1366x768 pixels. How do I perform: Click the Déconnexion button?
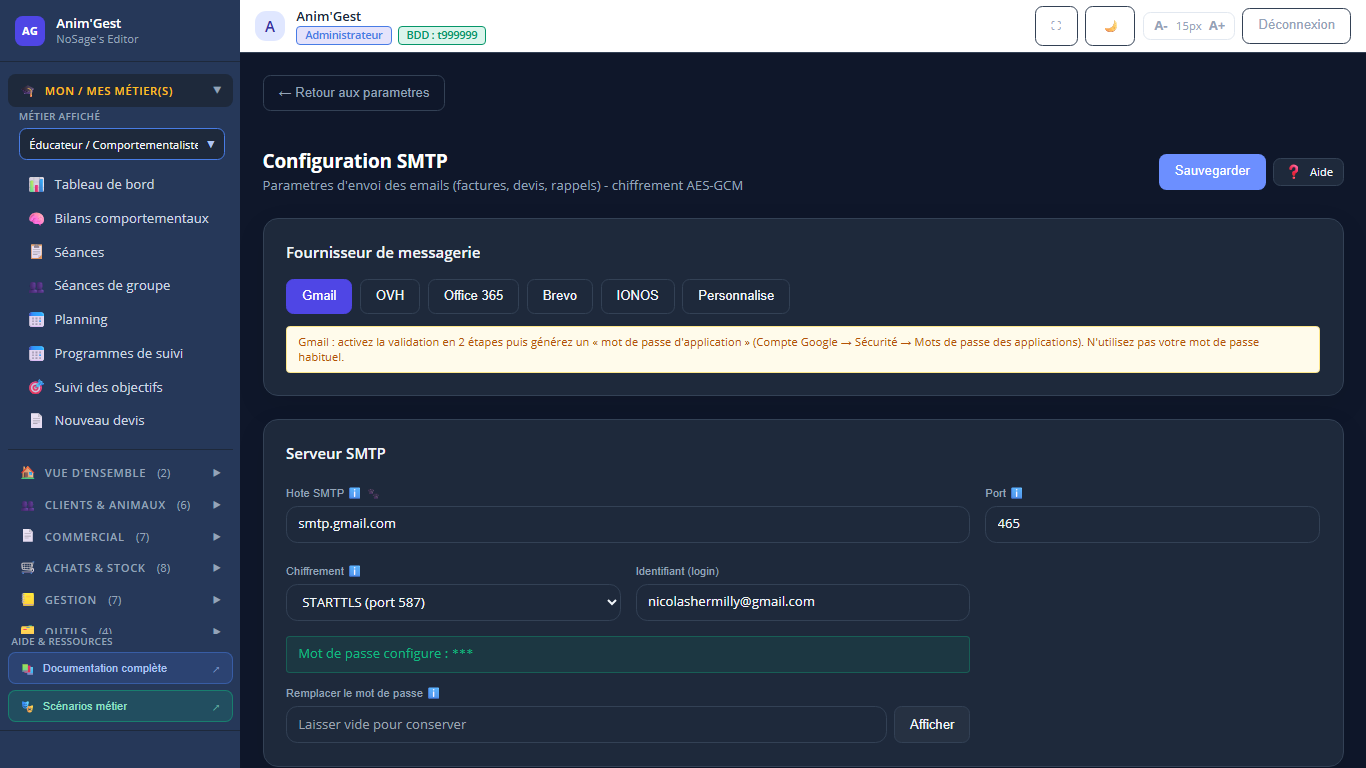click(1296, 26)
